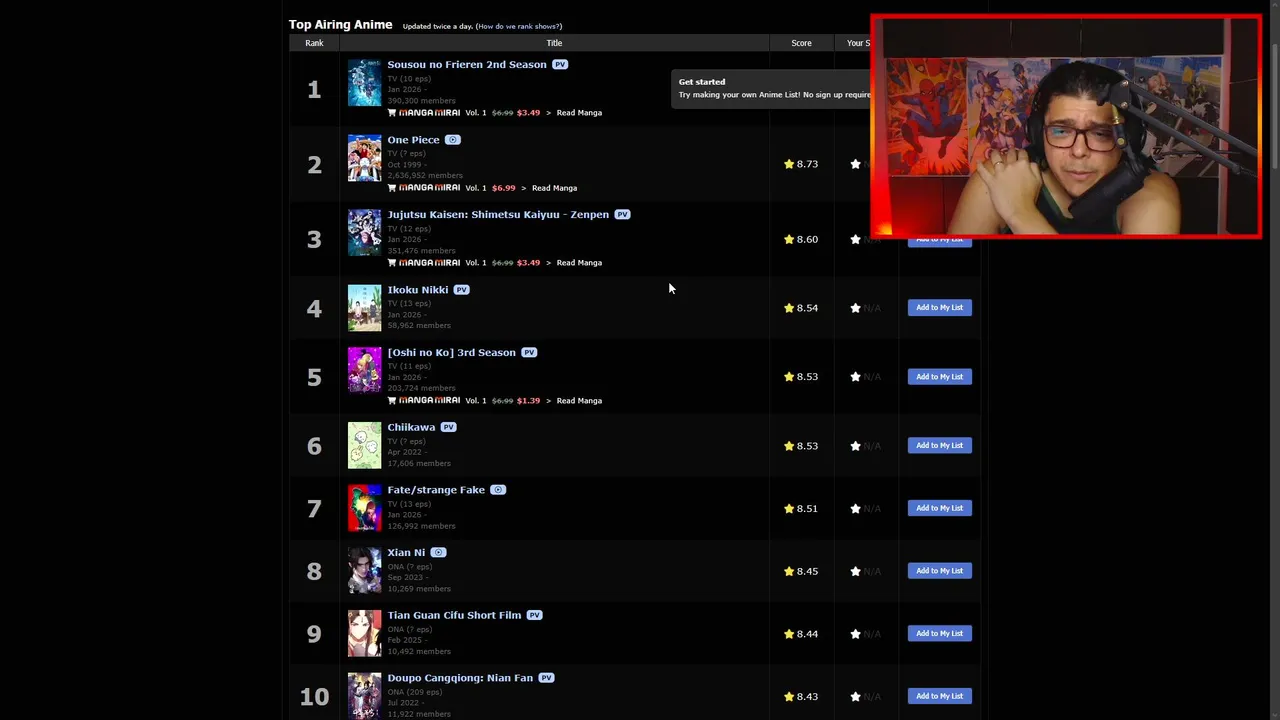
Task: Click the white your-score star in the Ikoku Nikki row
Action: pyautogui.click(x=855, y=308)
